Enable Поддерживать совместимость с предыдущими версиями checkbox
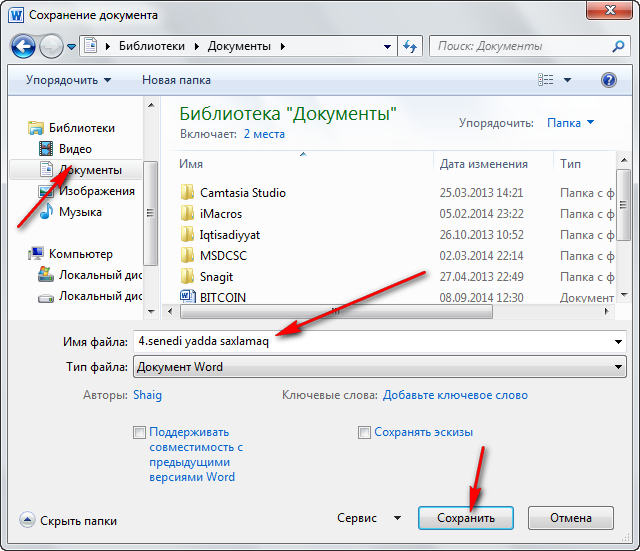640x551 pixels. pos(139,432)
